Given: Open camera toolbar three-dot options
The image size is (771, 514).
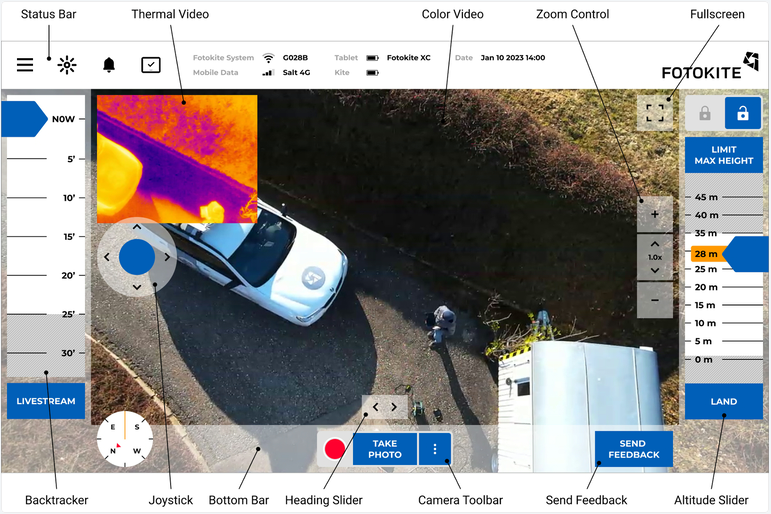Looking at the screenshot, I should point(435,449).
